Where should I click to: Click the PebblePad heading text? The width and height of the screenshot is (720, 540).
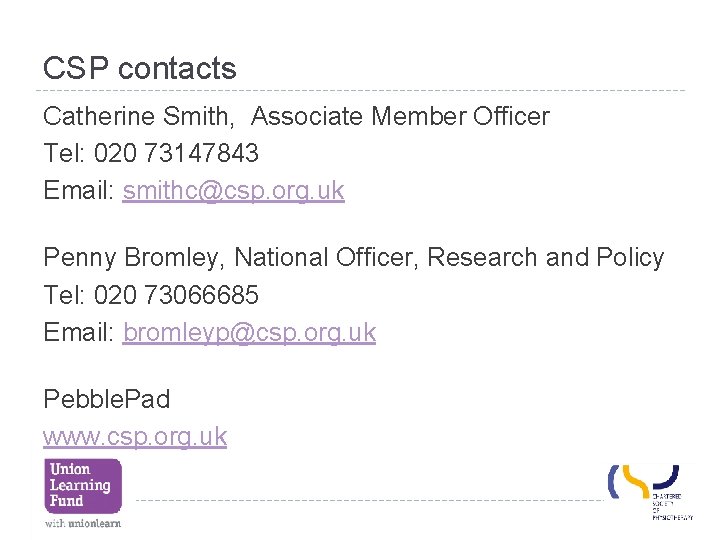106,399
